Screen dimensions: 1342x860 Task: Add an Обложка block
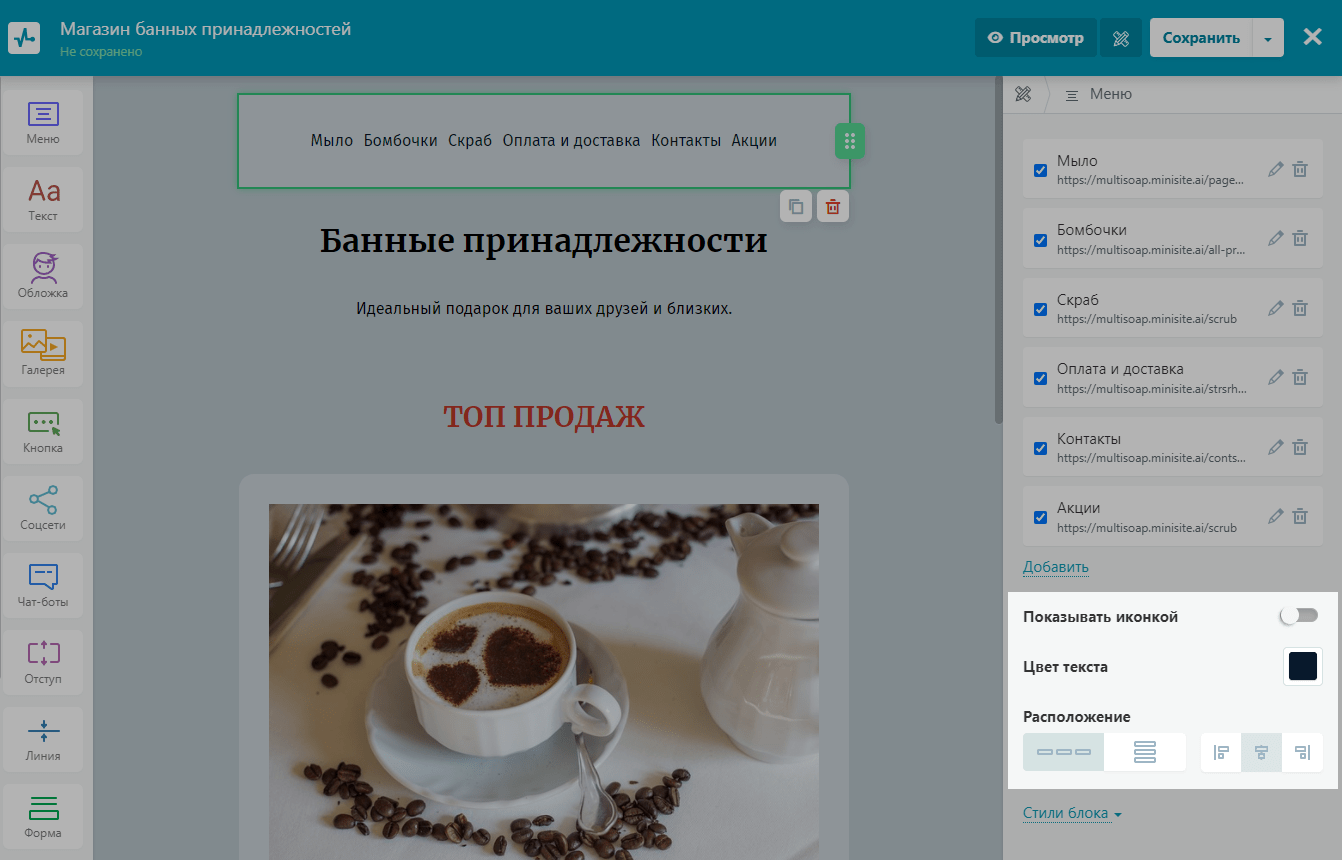click(43, 277)
